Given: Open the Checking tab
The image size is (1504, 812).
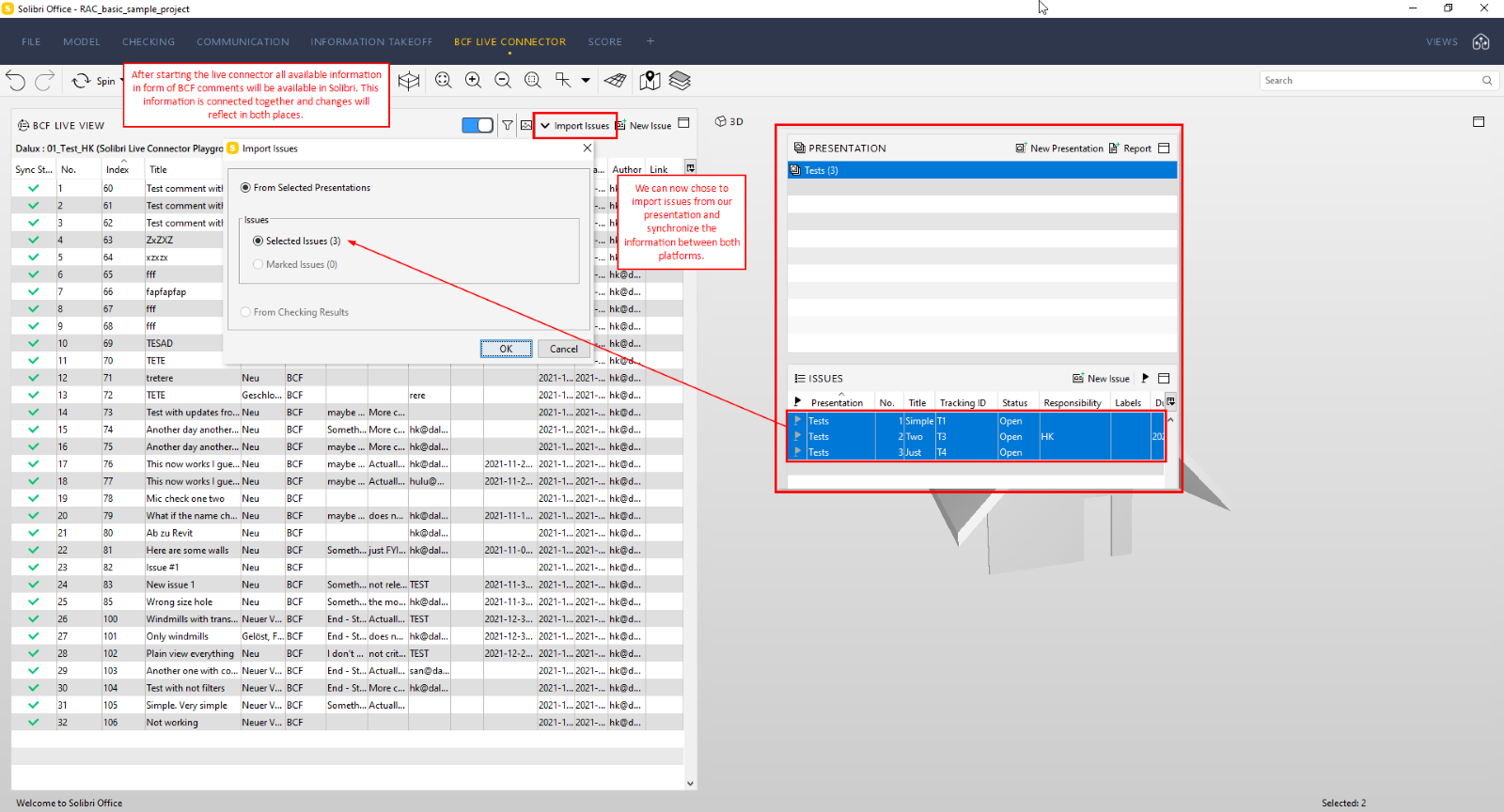Looking at the screenshot, I should coord(149,41).
